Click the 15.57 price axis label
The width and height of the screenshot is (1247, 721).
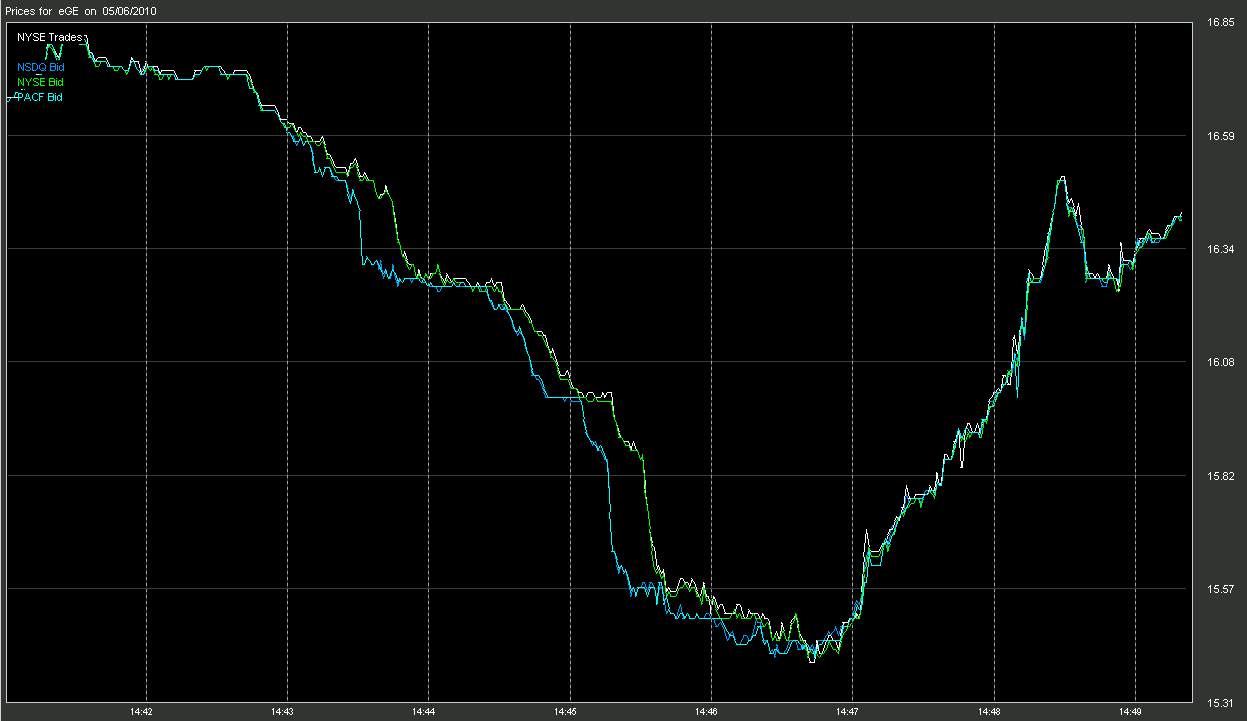pyautogui.click(x=1219, y=589)
